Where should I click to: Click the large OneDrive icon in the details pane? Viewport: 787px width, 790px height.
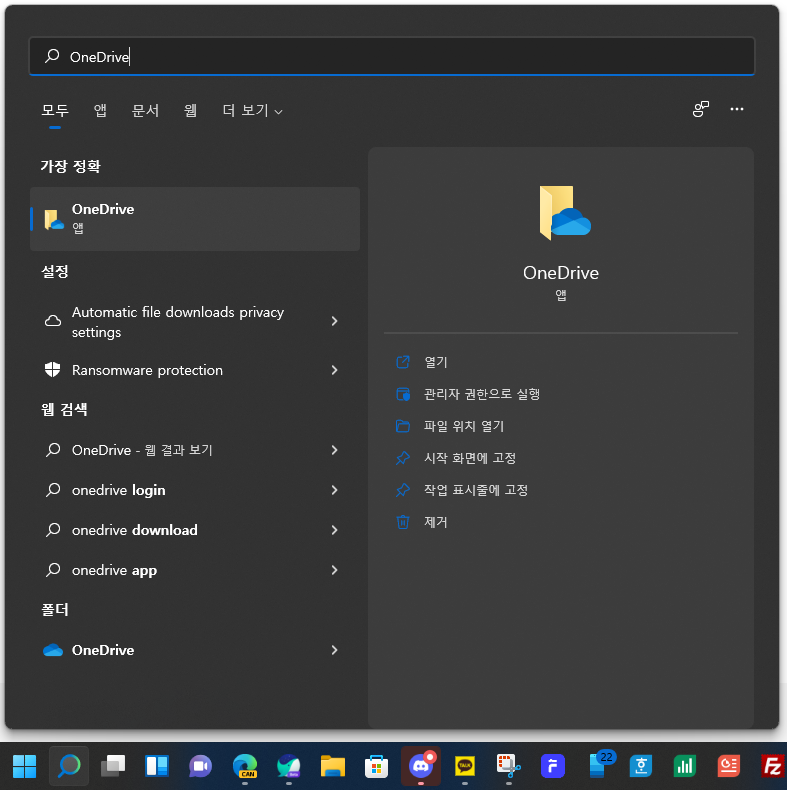coord(564,213)
